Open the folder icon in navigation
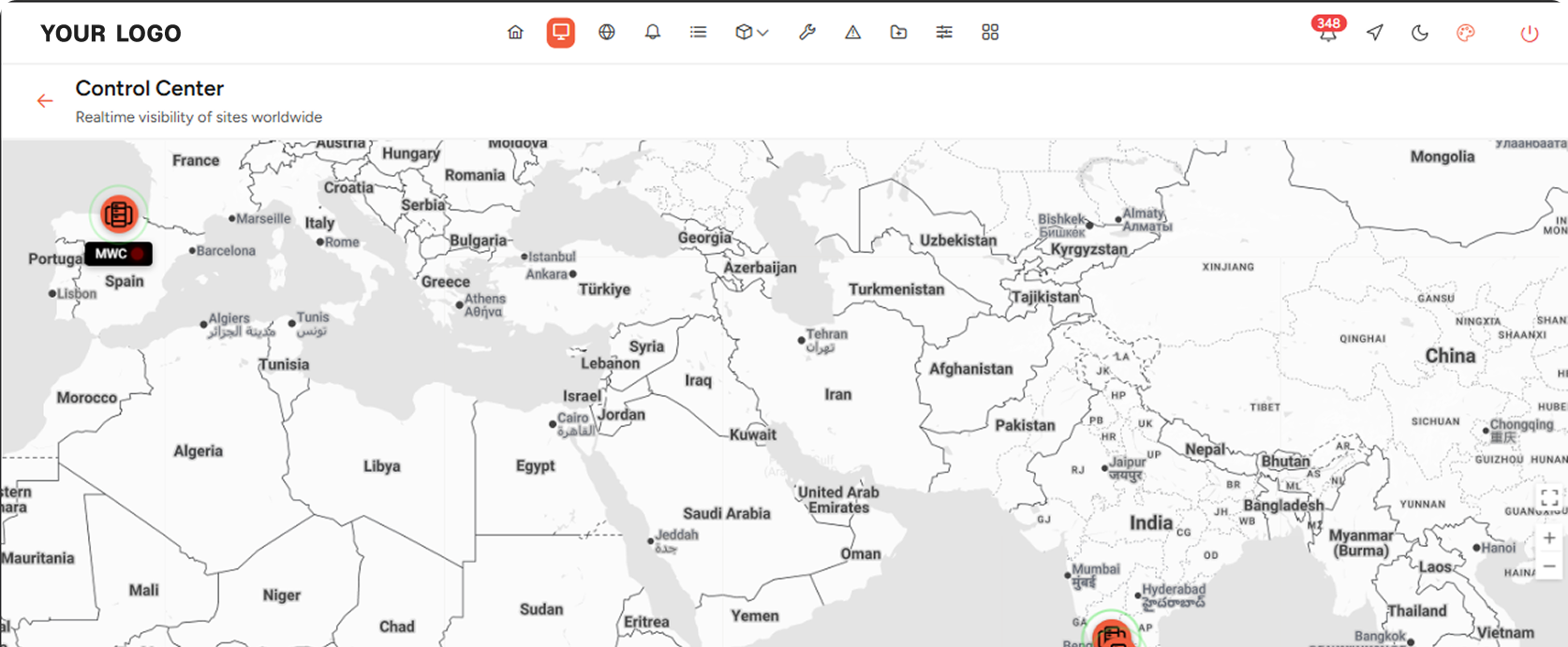Image resolution: width=1568 pixels, height=647 pixels. (x=898, y=33)
